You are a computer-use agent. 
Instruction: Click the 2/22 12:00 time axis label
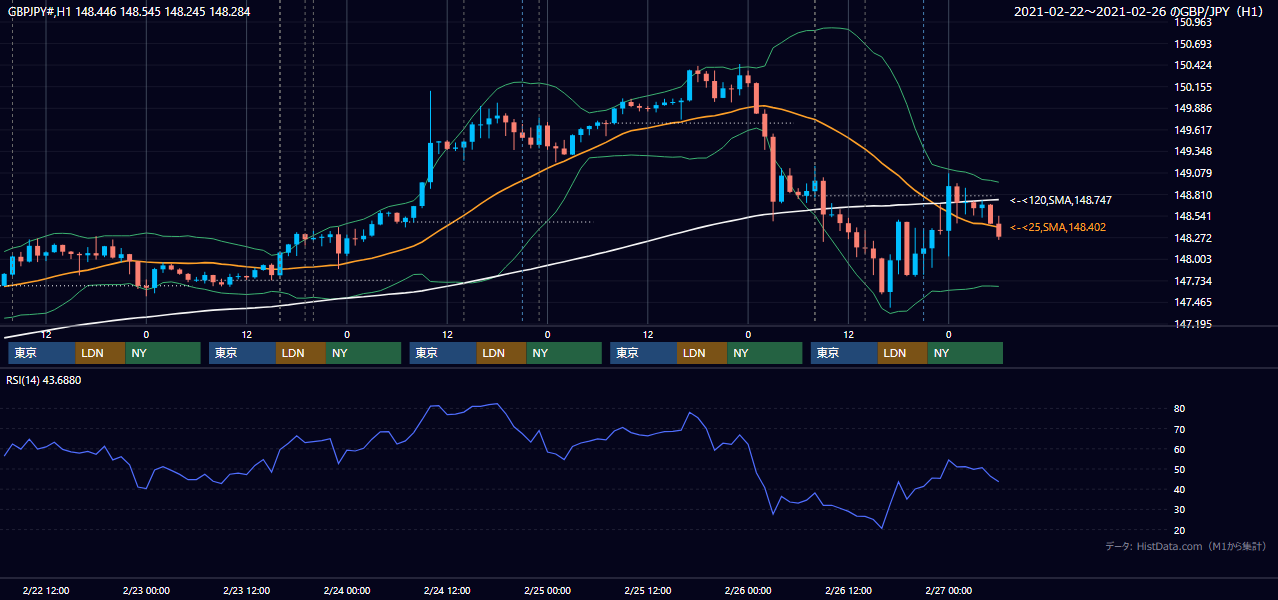click(46, 591)
